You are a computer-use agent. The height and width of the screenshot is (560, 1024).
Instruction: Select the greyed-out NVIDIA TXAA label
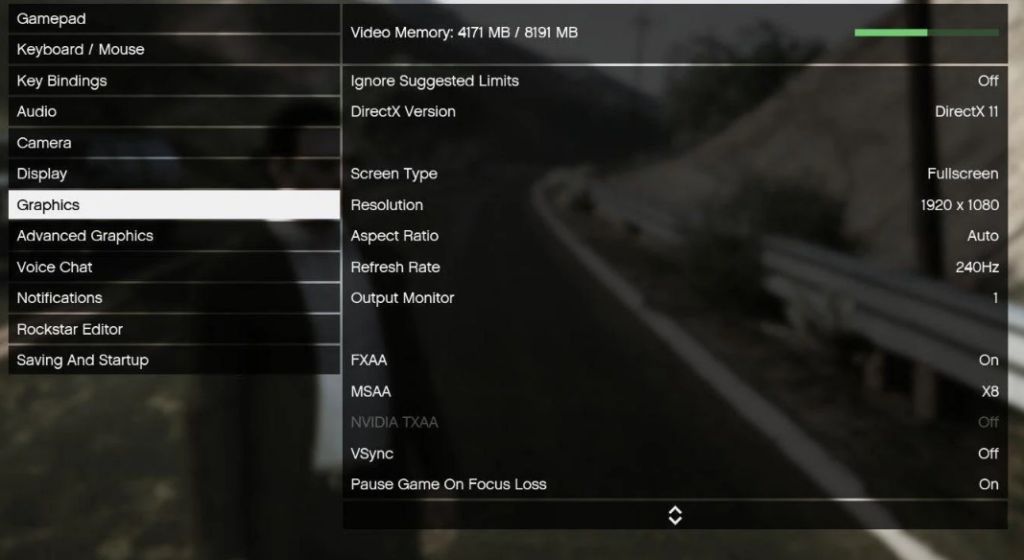click(x=394, y=422)
